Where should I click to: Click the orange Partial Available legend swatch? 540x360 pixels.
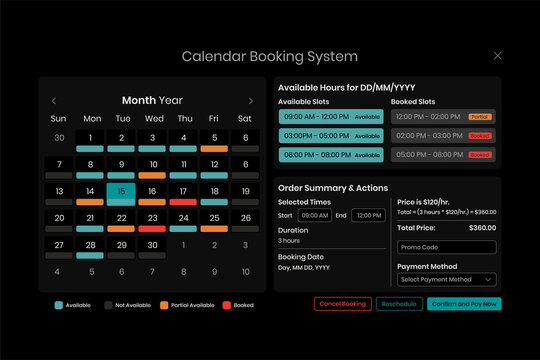click(x=164, y=305)
